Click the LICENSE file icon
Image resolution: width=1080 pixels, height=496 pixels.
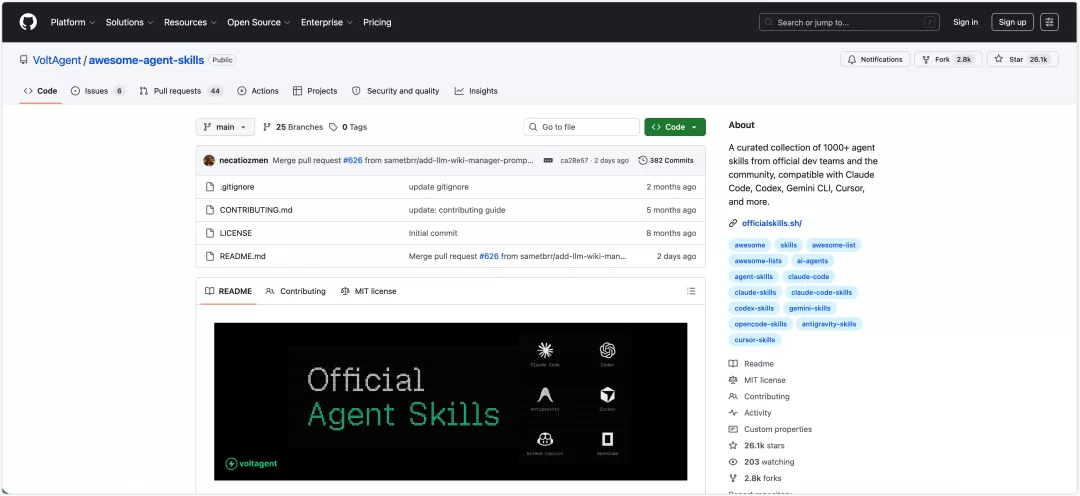pos(210,233)
